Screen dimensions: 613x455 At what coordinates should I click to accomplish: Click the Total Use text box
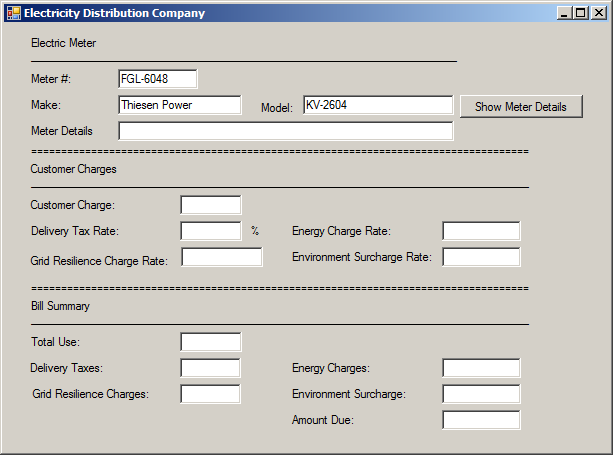click(211, 342)
